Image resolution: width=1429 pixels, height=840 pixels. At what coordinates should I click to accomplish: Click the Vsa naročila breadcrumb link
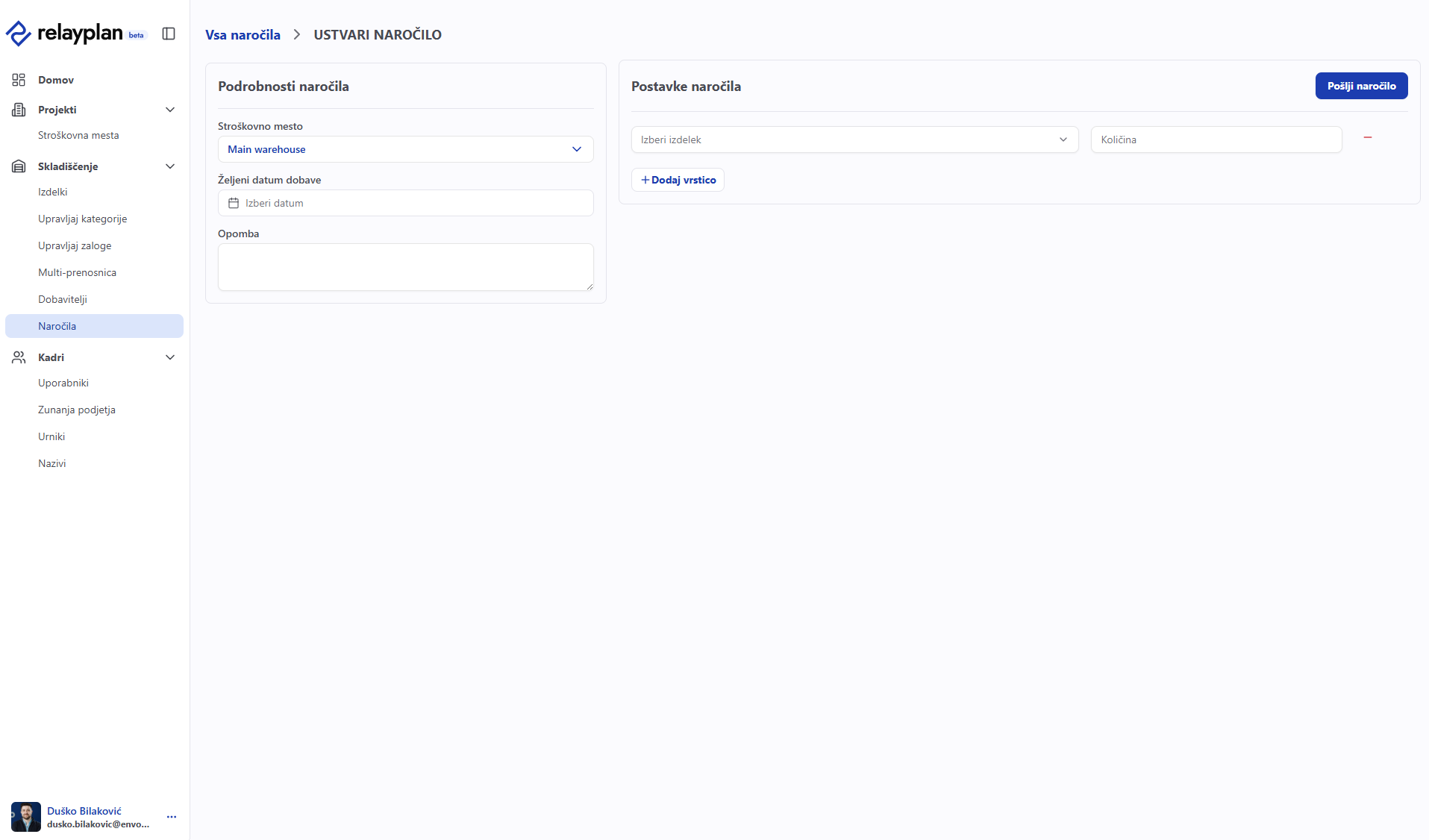[x=243, y=34]
